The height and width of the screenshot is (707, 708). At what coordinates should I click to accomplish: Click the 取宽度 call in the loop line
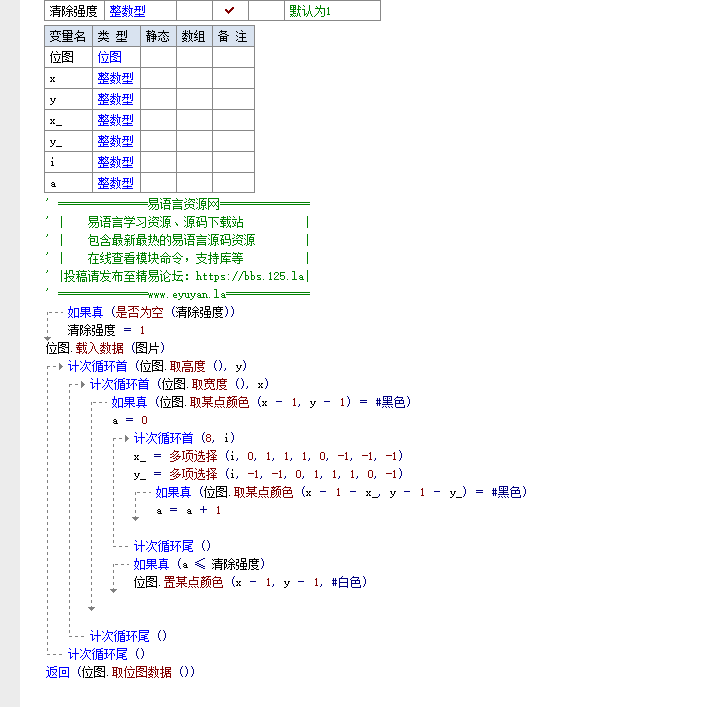pyautogui.click(x=210, y=384)
